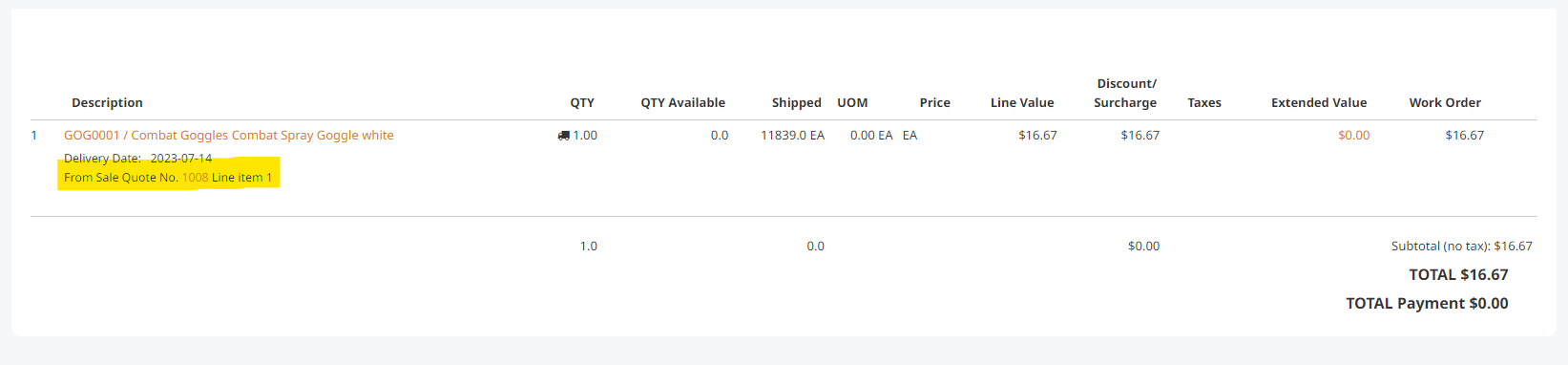Click the TOTAL Payment $0.00 text
1568x365 pixels.
tap(1427, 304)
